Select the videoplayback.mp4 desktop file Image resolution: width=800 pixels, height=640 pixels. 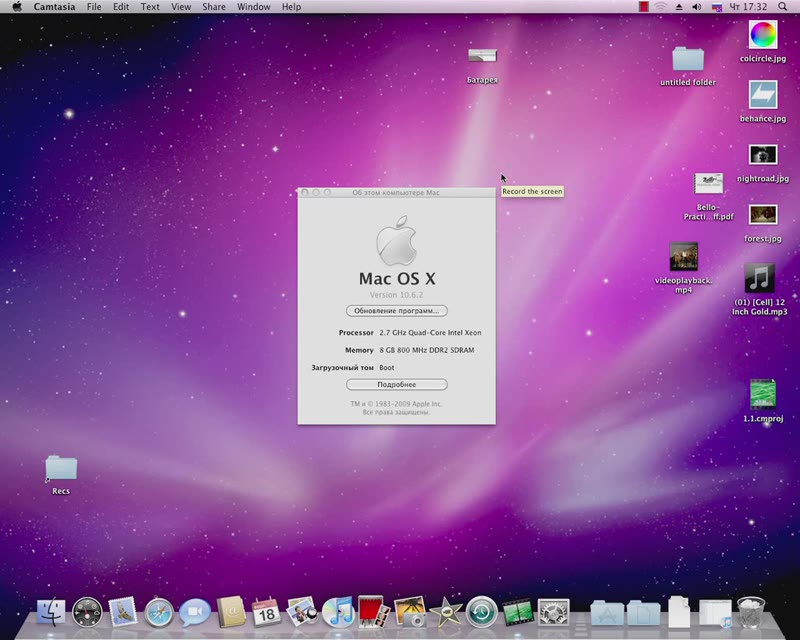tap(684, 258)
